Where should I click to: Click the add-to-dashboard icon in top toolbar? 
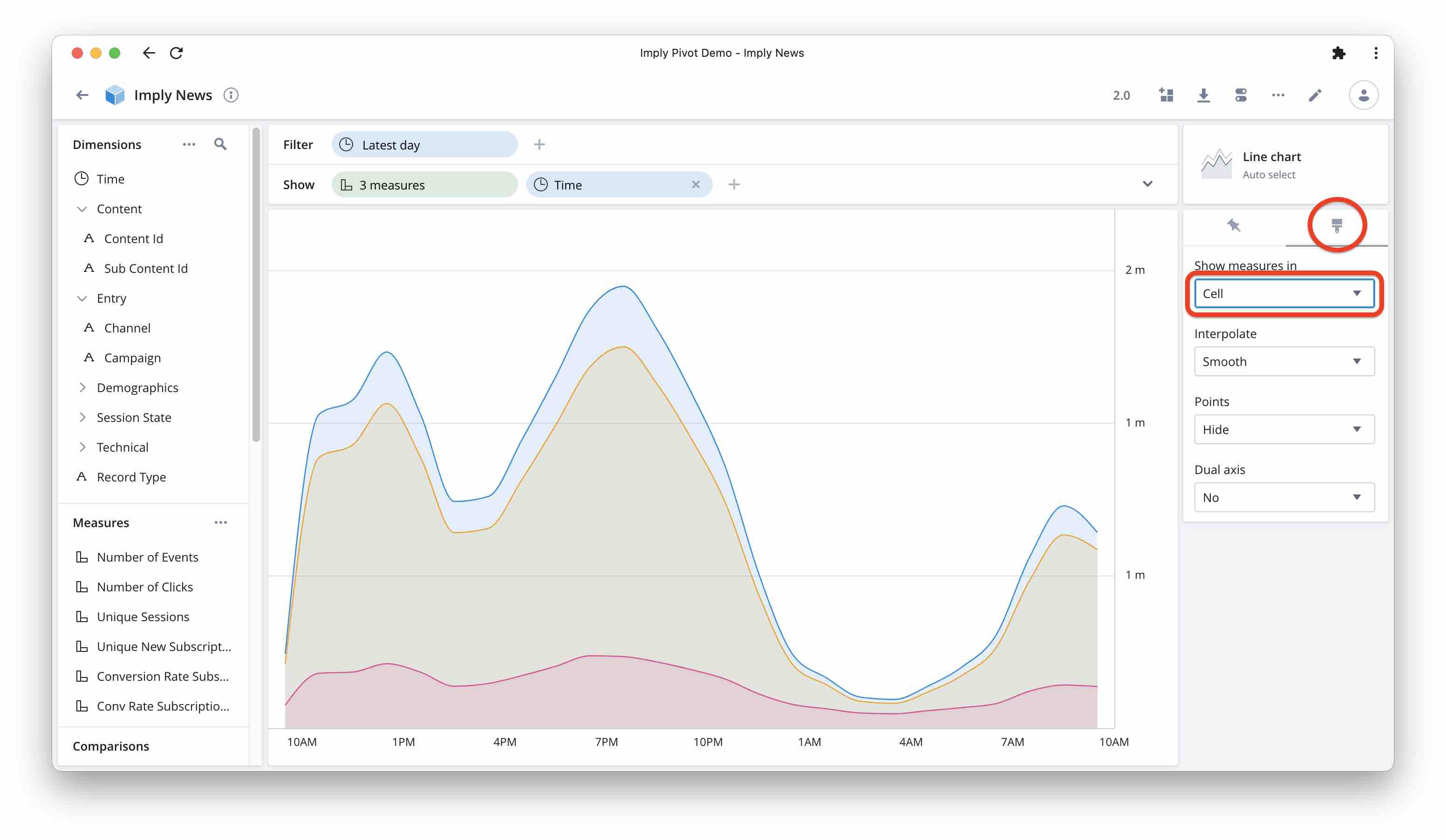coord(1166,95)
